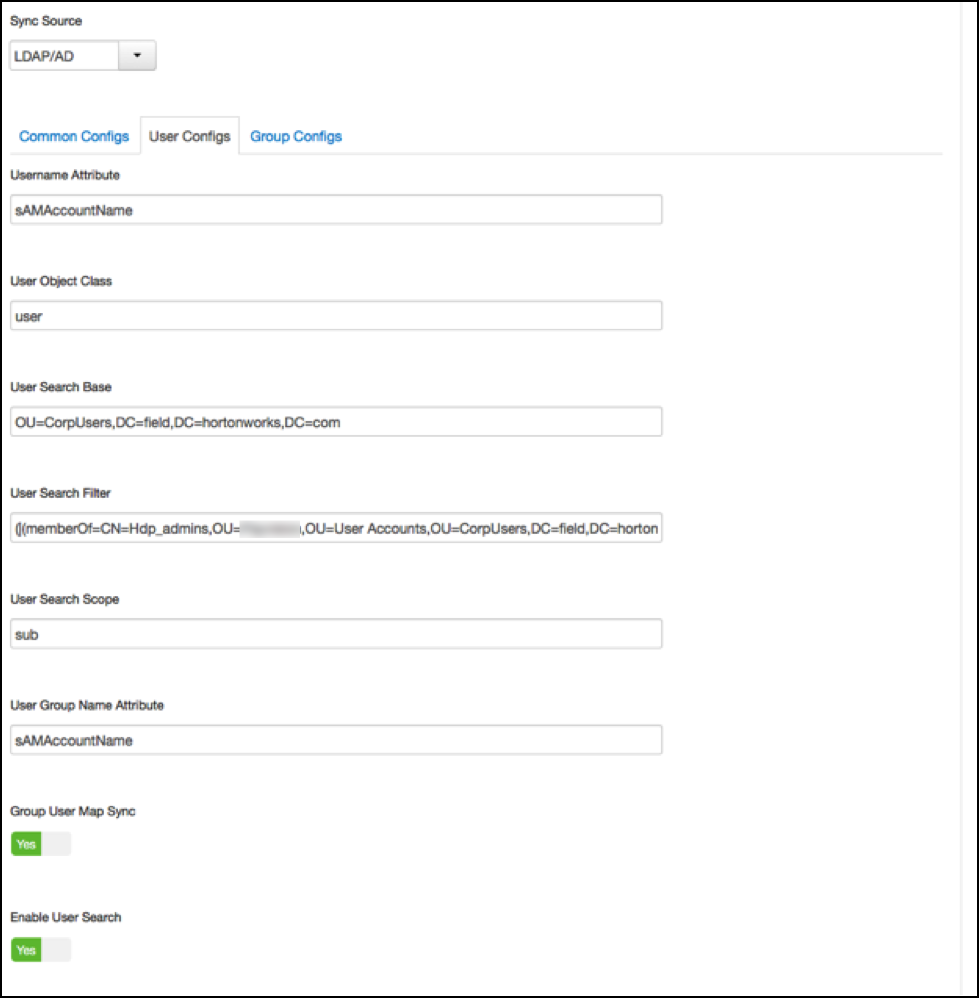Toggle the Group User Map Sync switch
The width and height of the screenshot is (979, 998).
(x=41, y=844)
